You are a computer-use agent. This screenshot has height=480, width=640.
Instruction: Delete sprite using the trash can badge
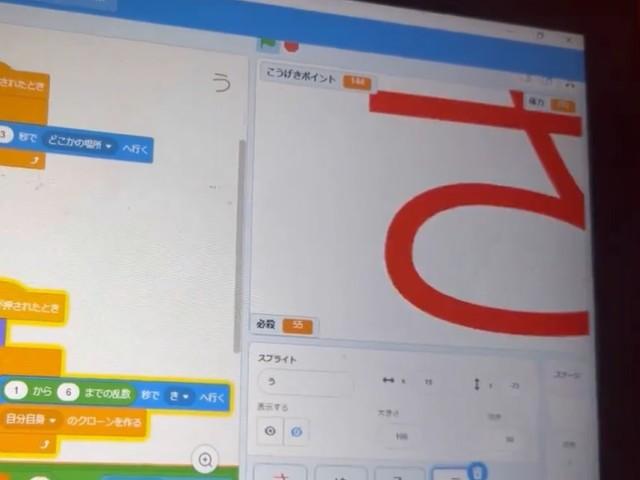(x=478, y=471)
